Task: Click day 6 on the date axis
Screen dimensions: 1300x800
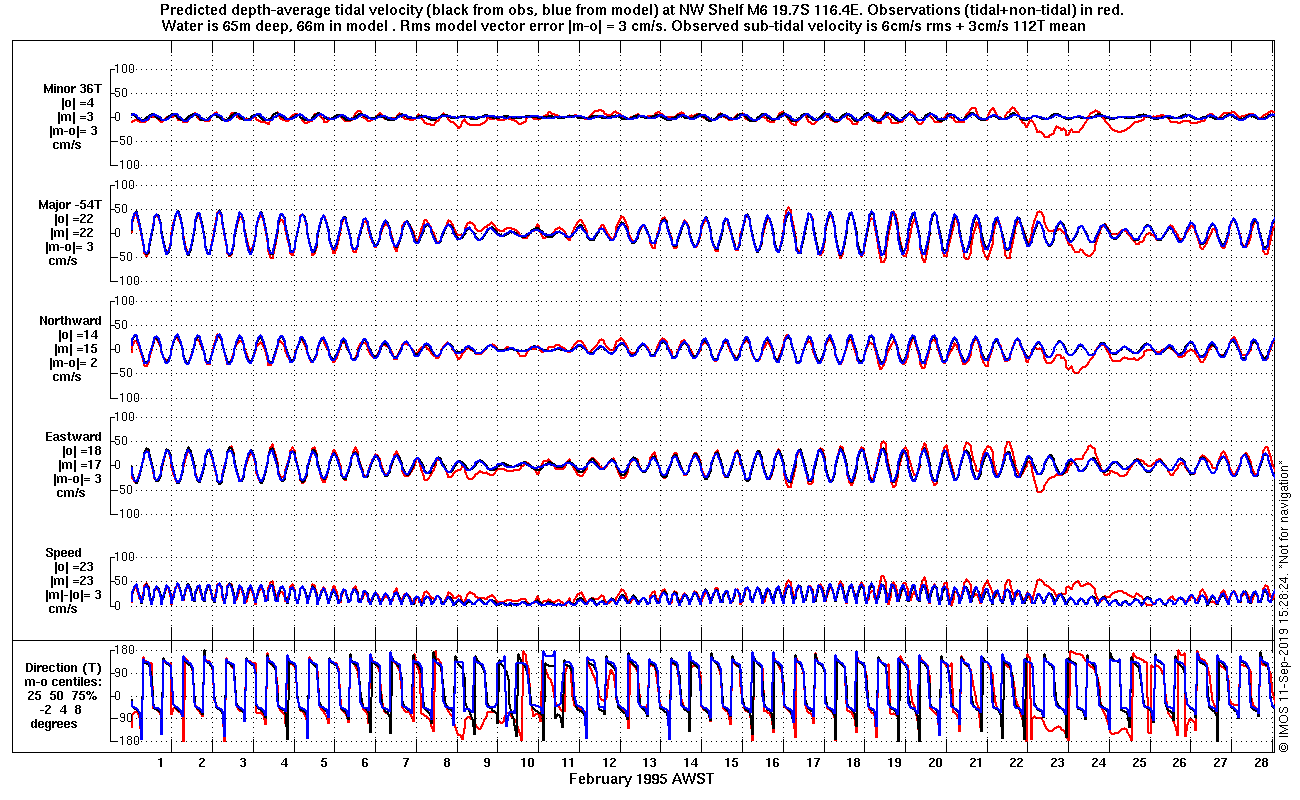Action: (x=364, y=762)
